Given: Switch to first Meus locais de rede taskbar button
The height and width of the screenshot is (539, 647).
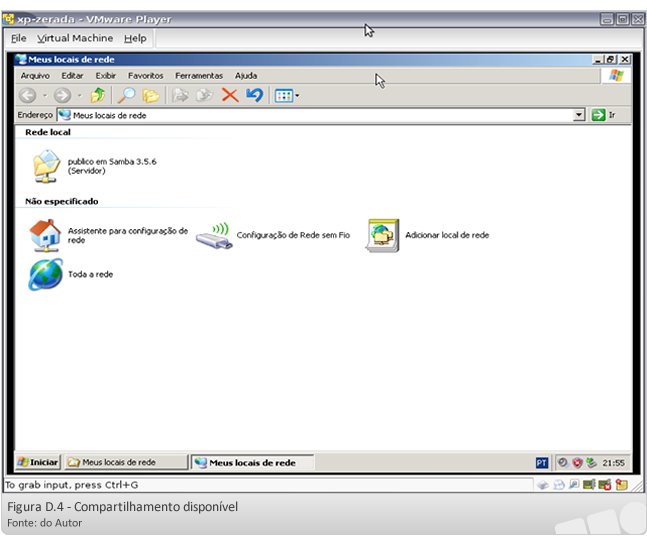Looking at the screenshot, I should point(126,462).
